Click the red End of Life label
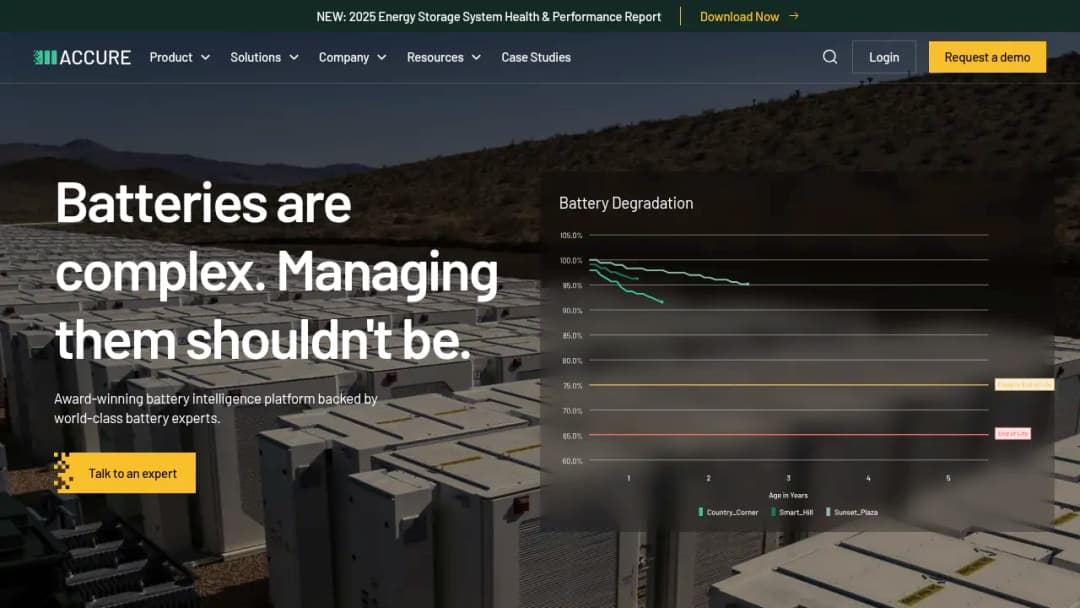The height and width of the screenshot is (608, 1080). 1012,434
